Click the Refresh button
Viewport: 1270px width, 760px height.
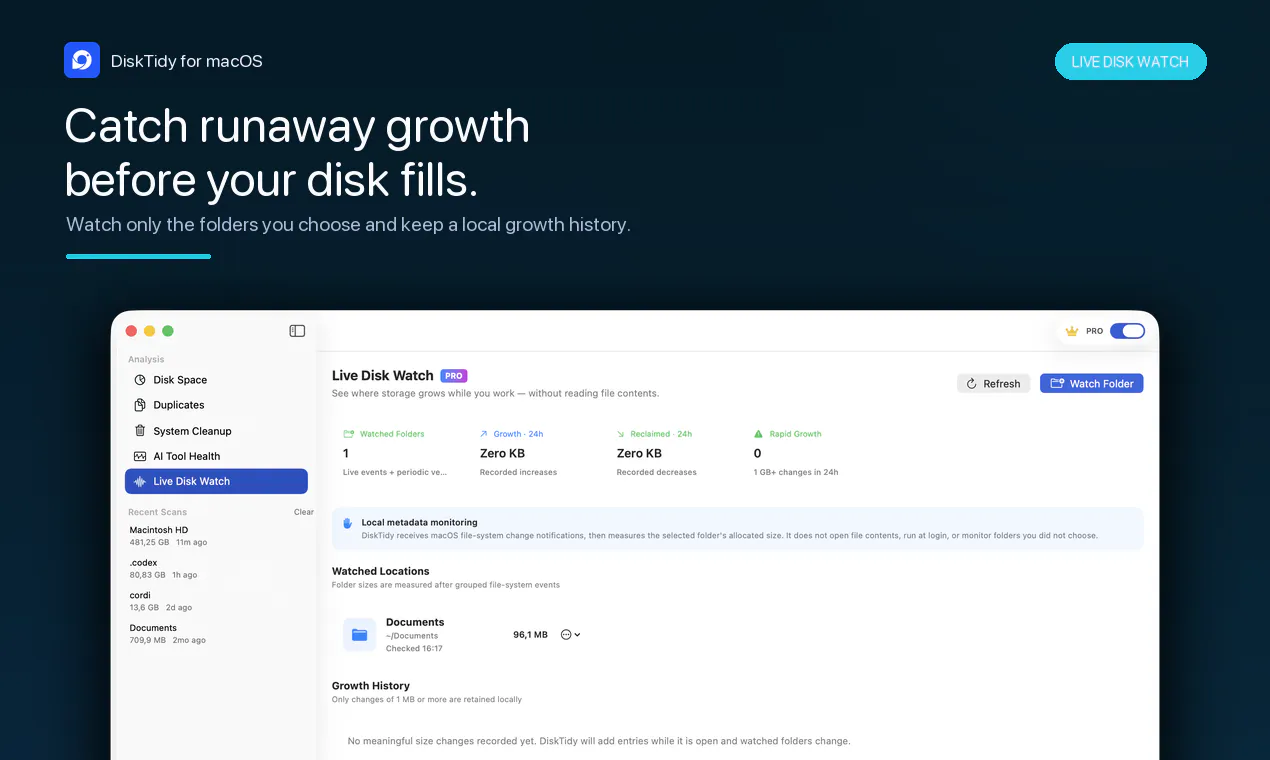[x=993, y=383]
